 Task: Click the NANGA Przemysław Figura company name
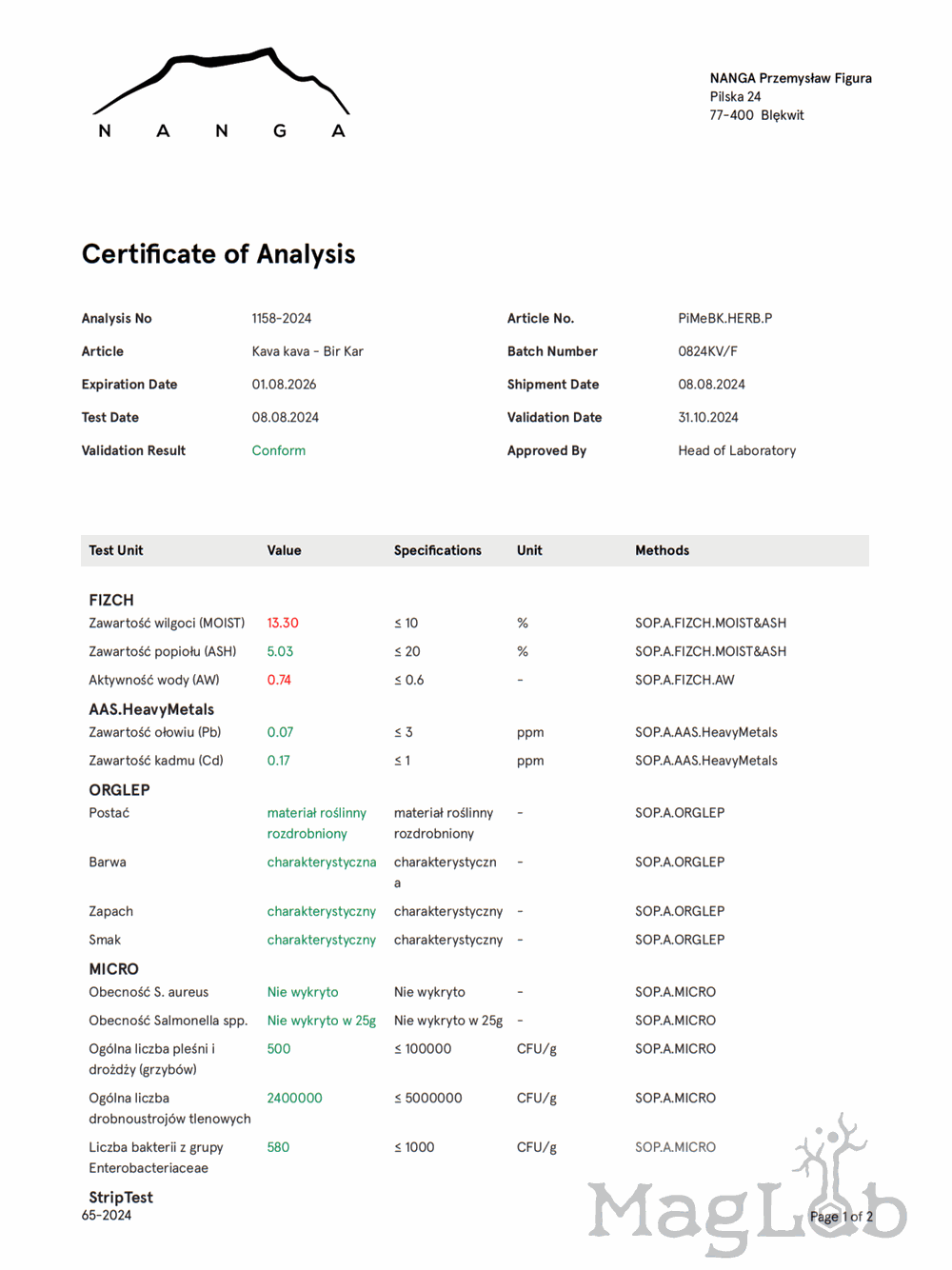(790, 78)
